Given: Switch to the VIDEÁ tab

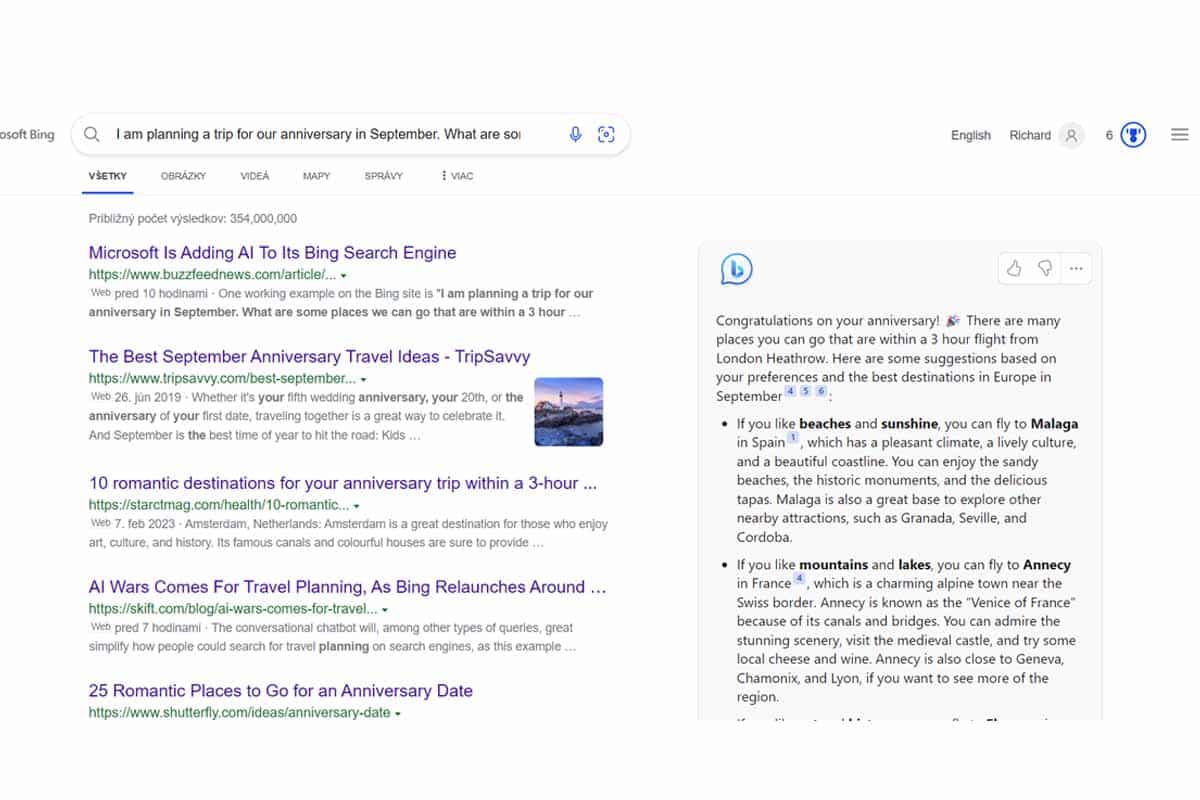Looking at the screenshot, I should pyautogui.click(x=255, y=176).
